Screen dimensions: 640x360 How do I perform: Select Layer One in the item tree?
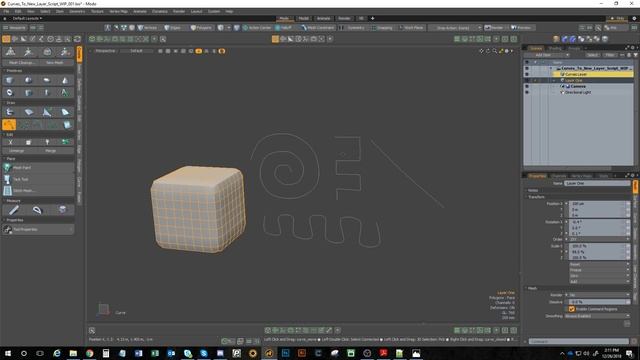(573, 80)
